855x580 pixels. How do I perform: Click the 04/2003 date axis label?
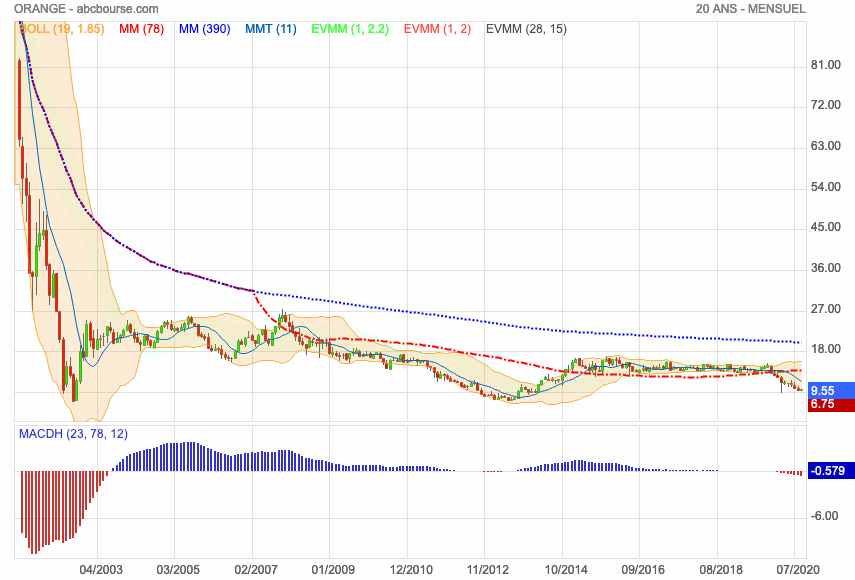click(101, 570)
